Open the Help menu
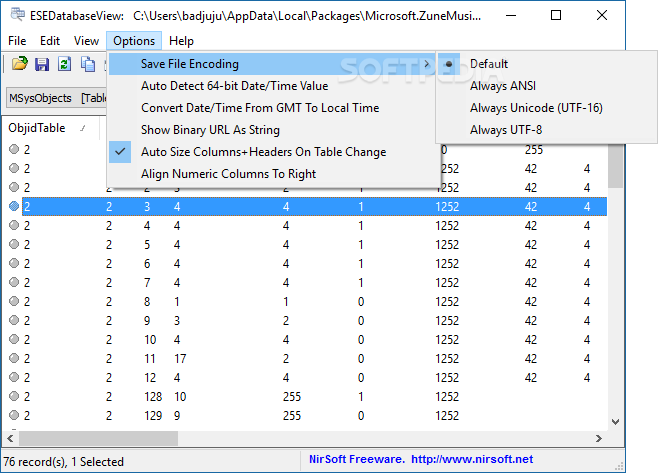This screenshot has height=473, width=658. pyautogui.click(x=181, y=41)
